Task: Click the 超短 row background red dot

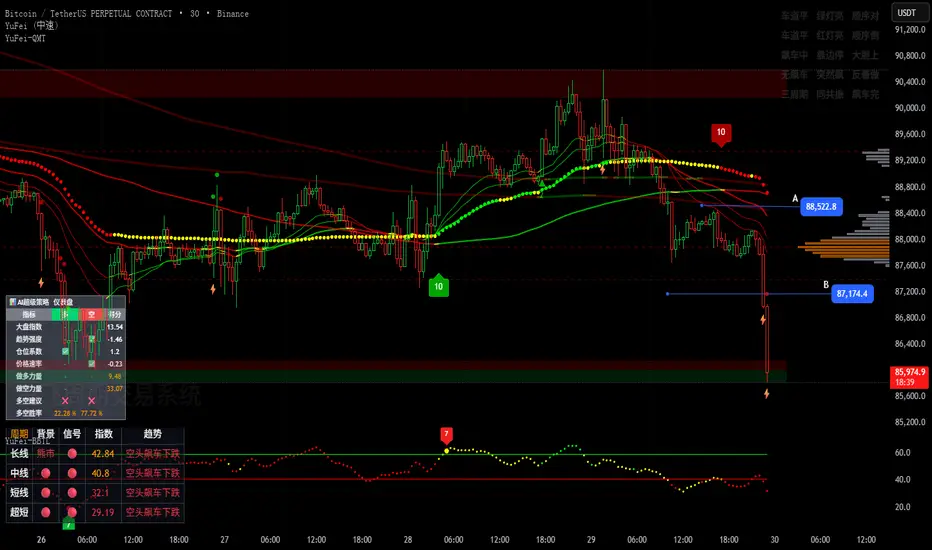Action: [x=46, y=512]
